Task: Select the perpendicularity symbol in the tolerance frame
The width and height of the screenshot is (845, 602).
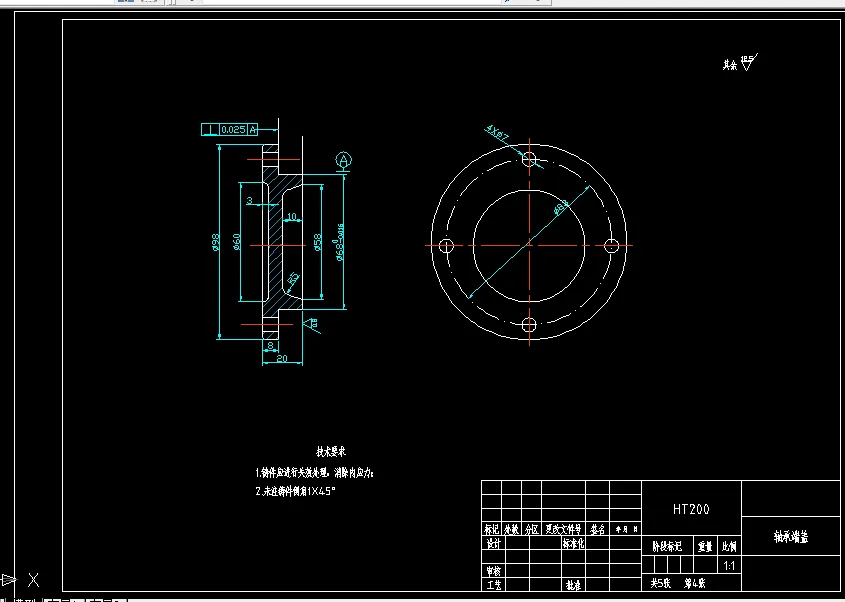Action: click(x=210, y=129)
